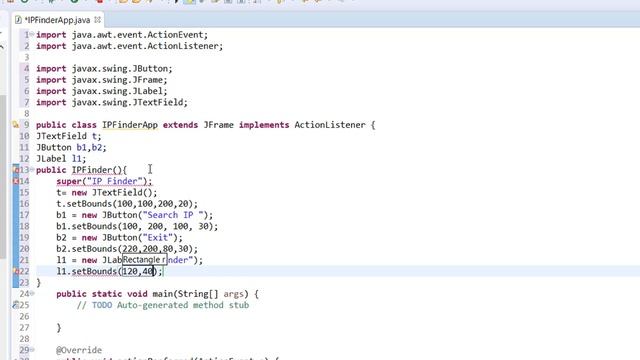
Task: Click line number 3 in the gutter
Action: (x=27, y=57)
